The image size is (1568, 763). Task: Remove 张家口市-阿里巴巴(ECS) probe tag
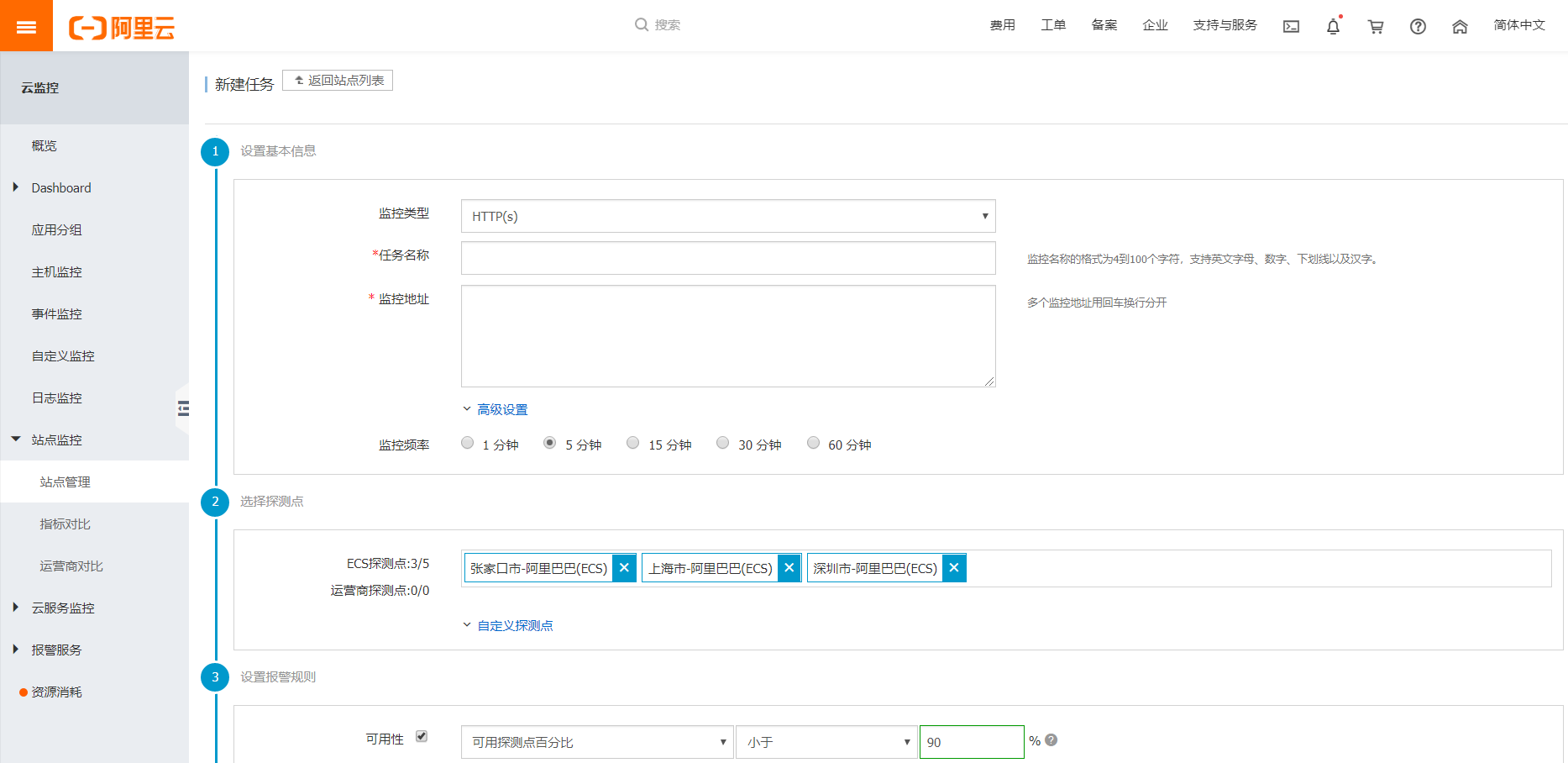(624, 568)
